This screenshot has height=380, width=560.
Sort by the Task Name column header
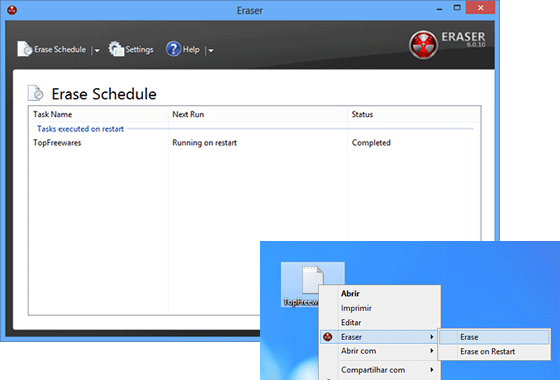click(x=98, y=114)
